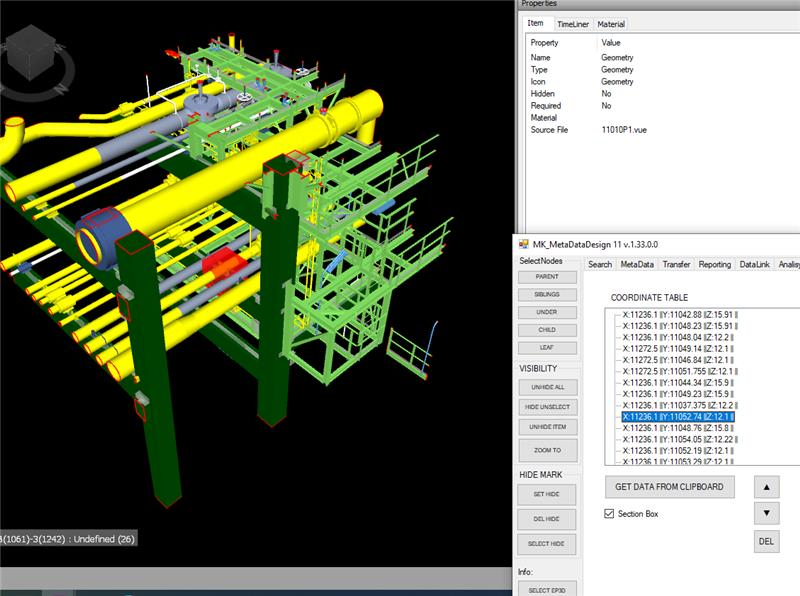Click the LEAF node selector
Screen dimensions: 800x596
(x=548, y=347)
